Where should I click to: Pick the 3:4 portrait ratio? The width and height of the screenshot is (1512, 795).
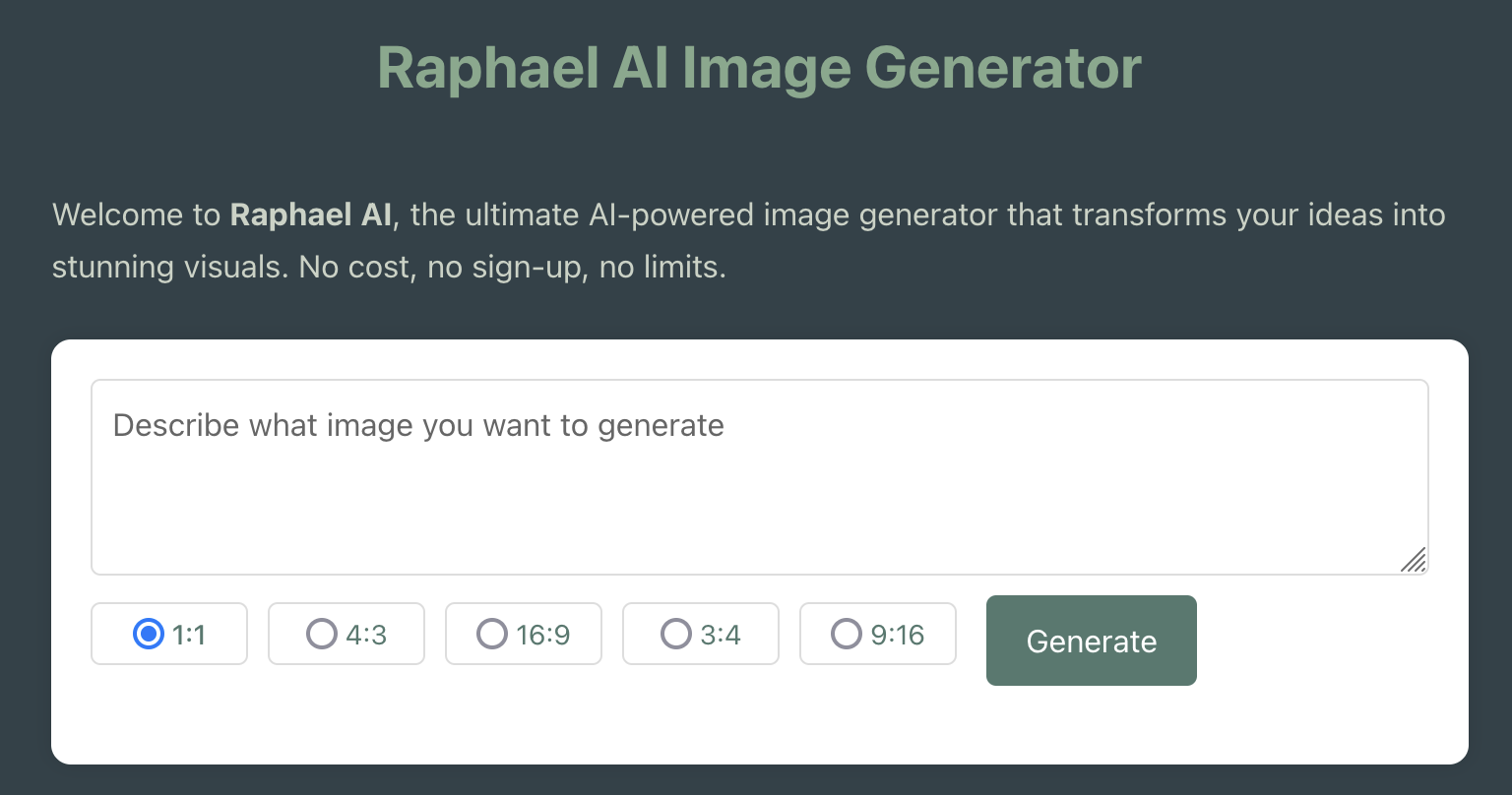pos(700,634)
